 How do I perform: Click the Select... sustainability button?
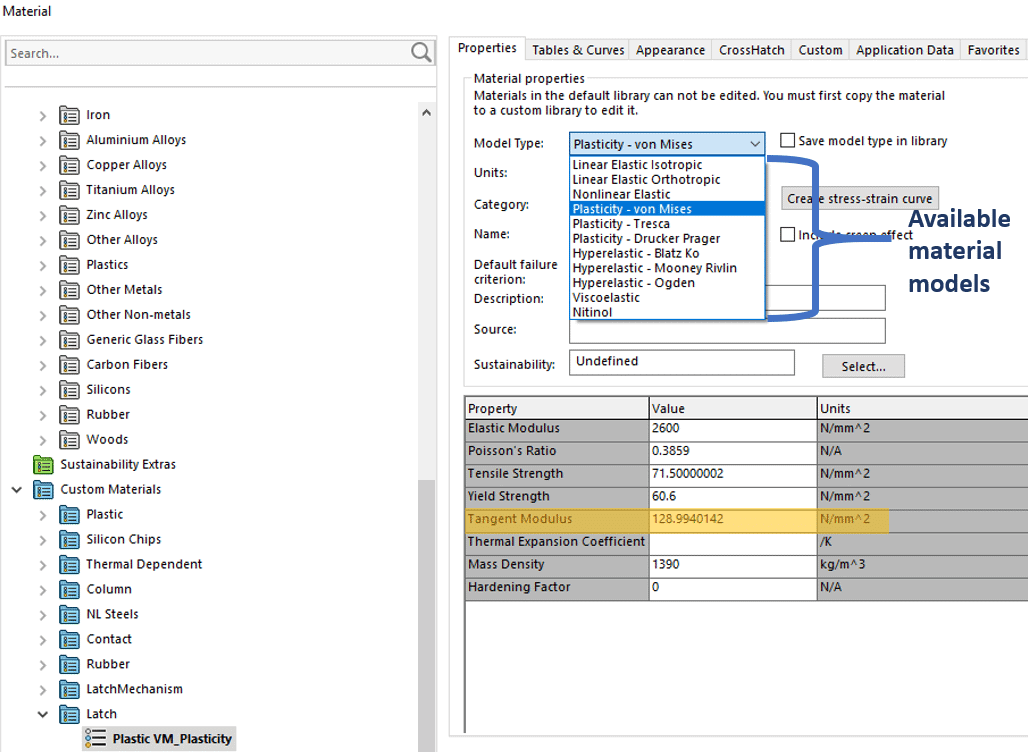click(863, 366)
